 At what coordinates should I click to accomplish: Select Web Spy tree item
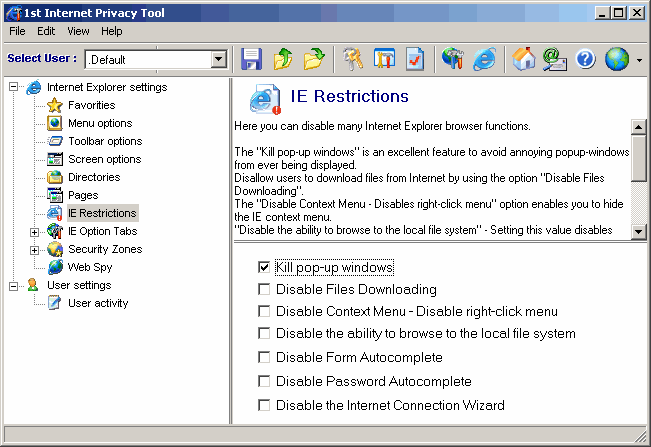(x=90, y=267)
